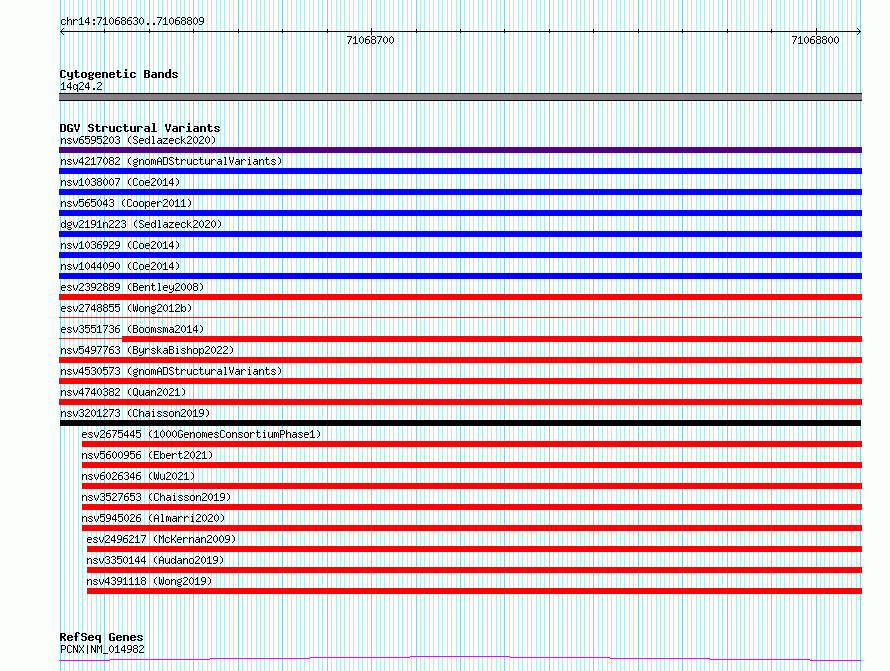Select nsv3350144 (Audano2019) label

tap(155, 560)
